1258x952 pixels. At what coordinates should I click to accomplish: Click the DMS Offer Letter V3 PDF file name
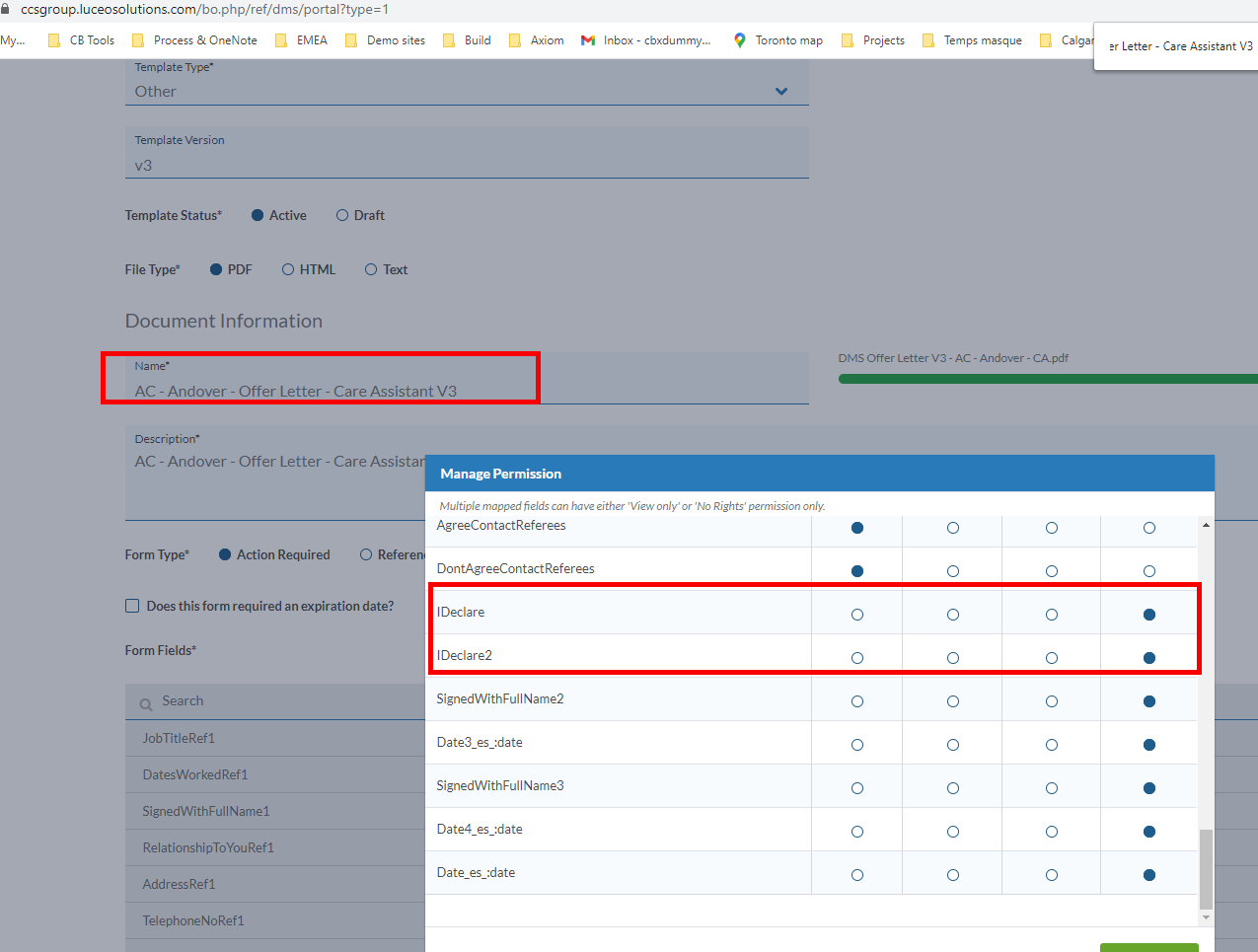tap(953, 358)
